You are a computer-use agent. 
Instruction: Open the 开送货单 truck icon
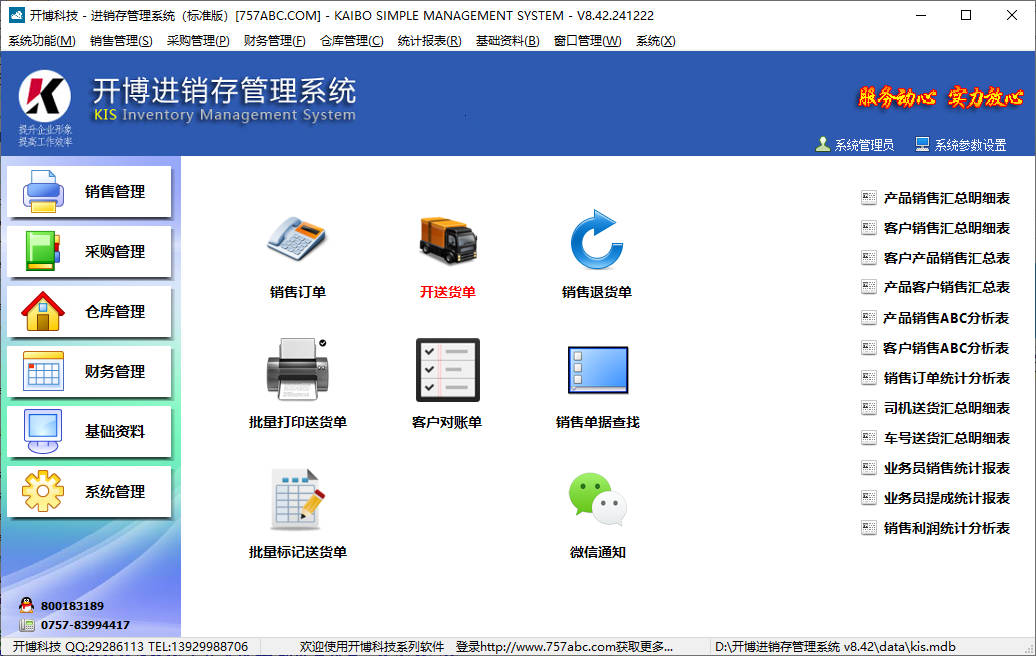point(448,240)
